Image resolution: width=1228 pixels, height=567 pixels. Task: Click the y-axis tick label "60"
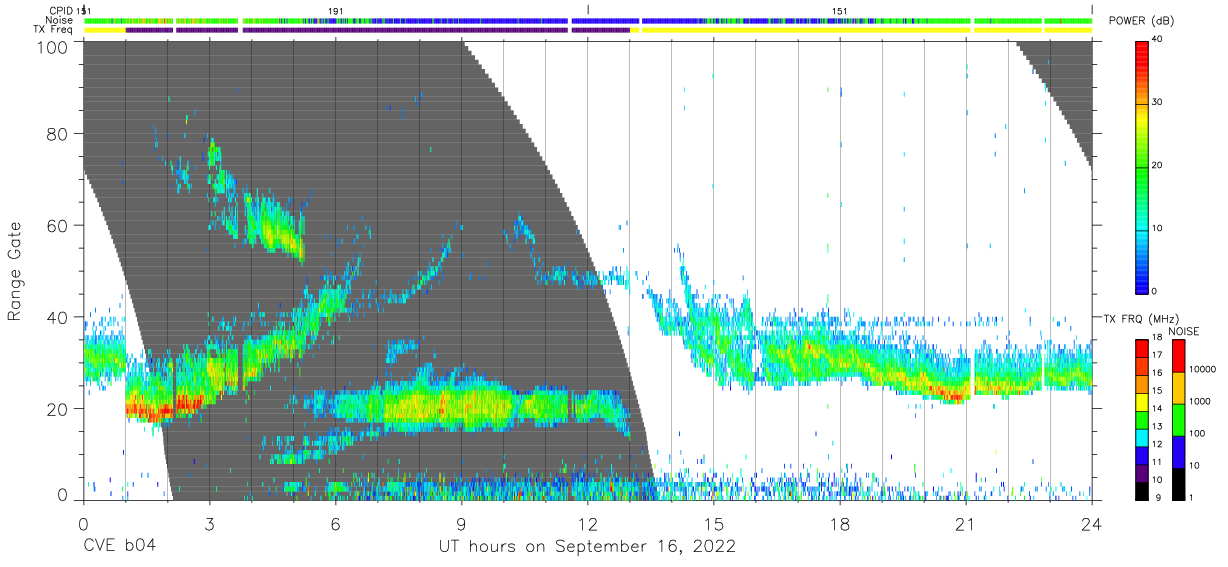58,225
